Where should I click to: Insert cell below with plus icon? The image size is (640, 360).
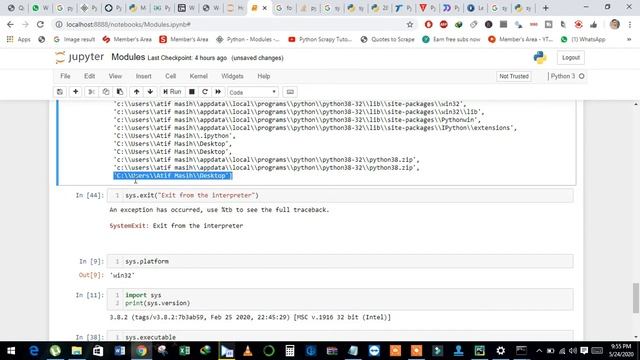tap(76, 92)
